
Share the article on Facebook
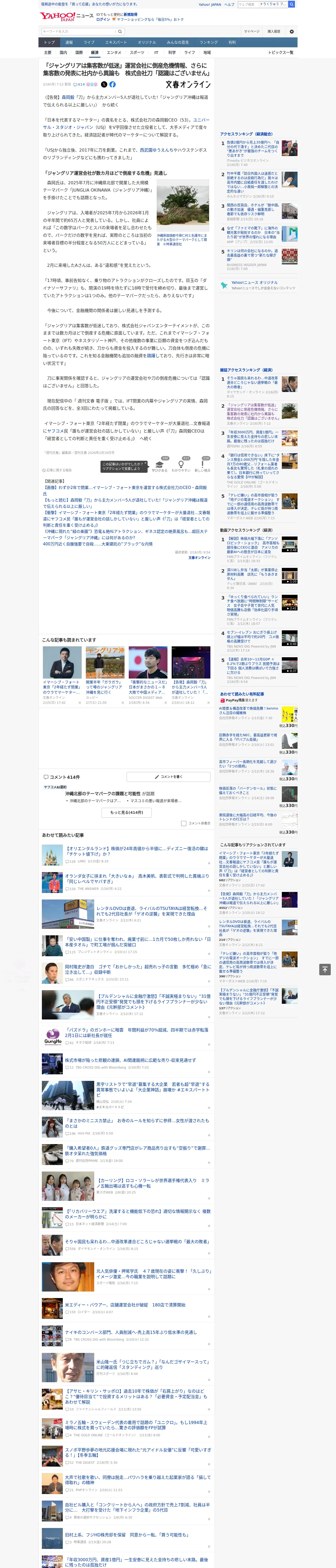click(112, 85)
